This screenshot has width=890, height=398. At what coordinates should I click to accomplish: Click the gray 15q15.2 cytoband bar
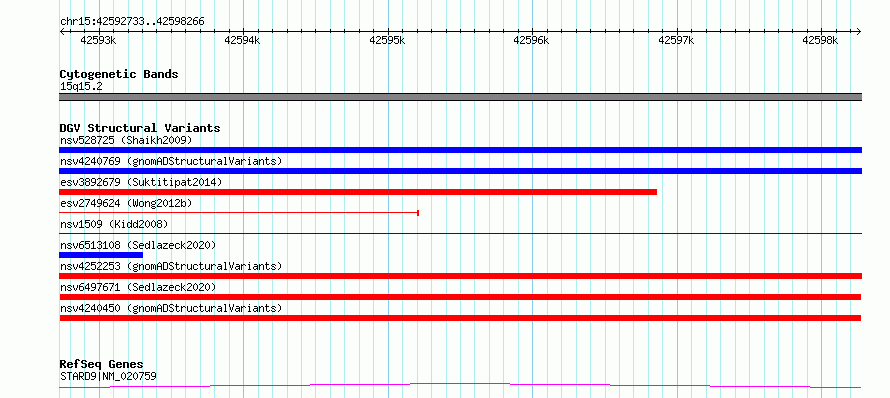pos(460,97)
